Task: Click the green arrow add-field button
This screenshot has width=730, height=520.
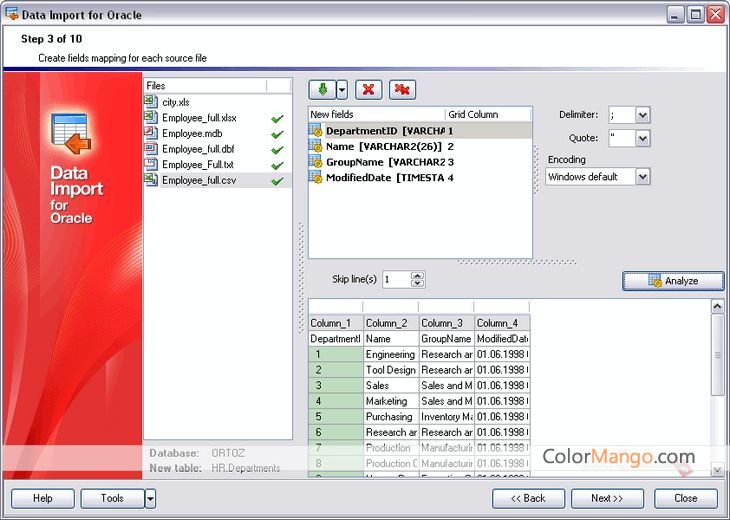Action: coord(322,89)
